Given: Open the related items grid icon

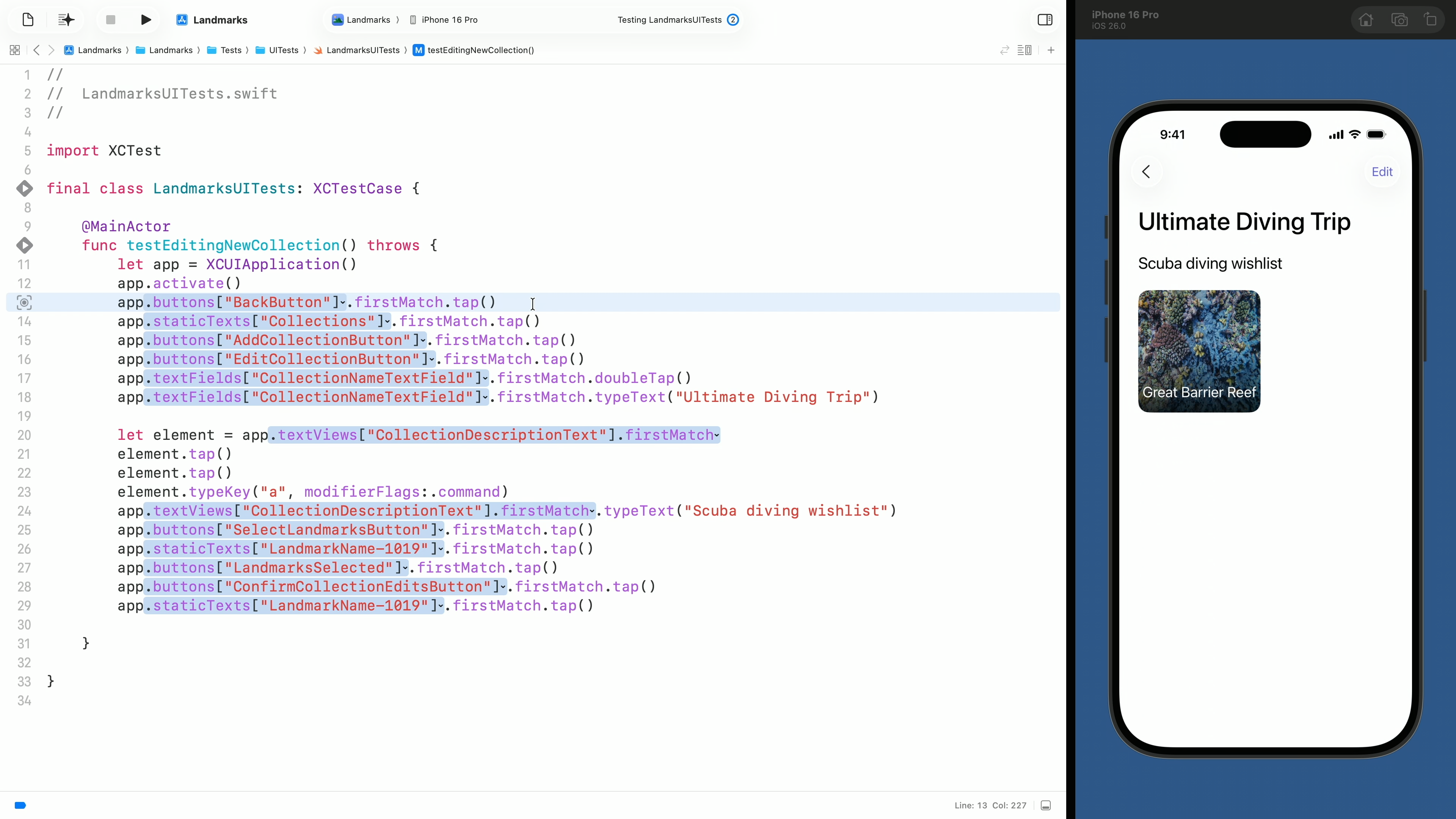Looking at the screenshot, I should click(15, 50).
